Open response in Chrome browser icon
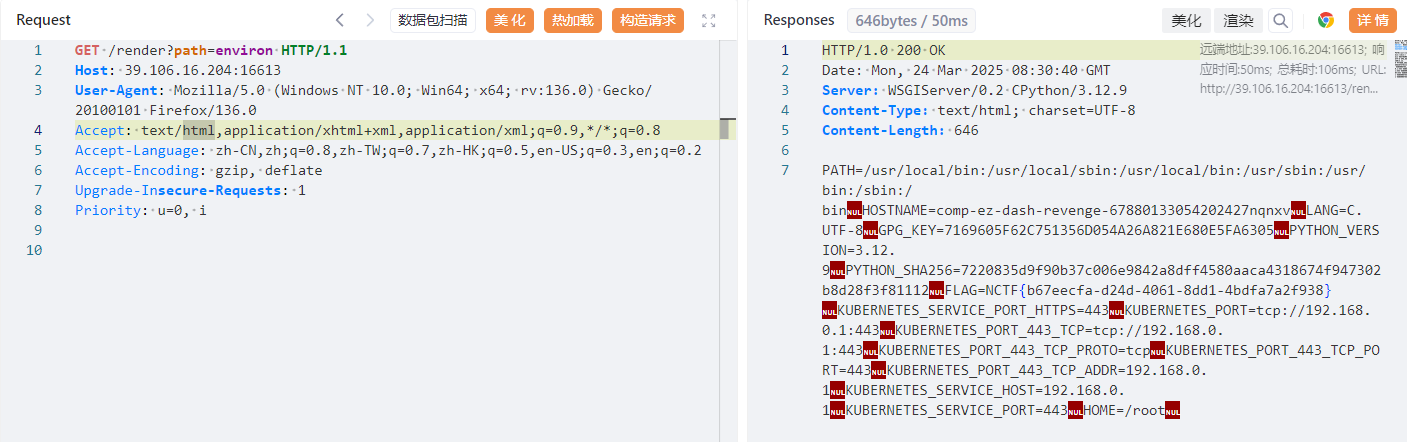Image resolution: width=1407 pixels, height=442 pixels. coord(1326,20)
